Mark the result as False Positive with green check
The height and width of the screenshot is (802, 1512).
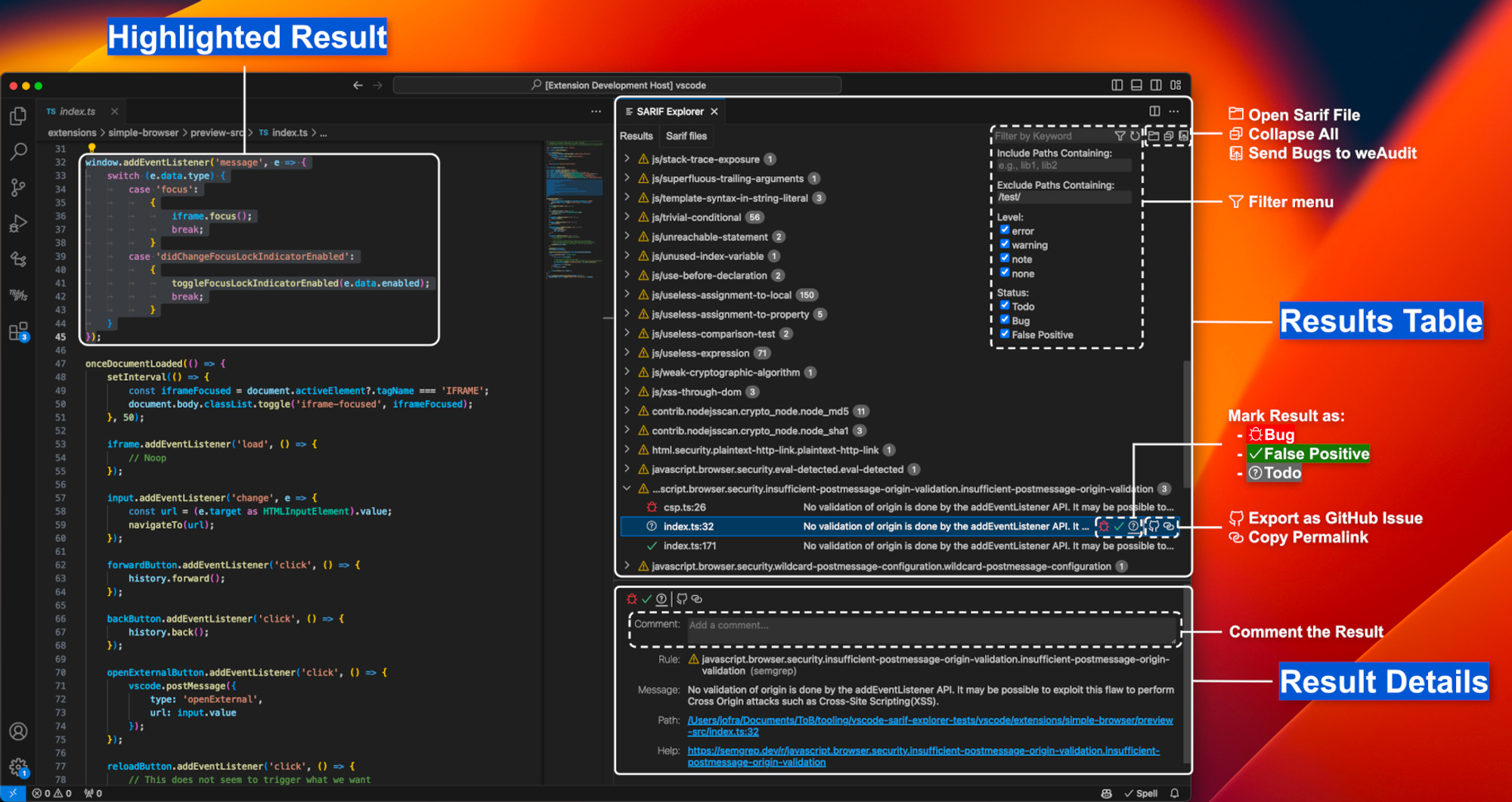[x=1117, y=526]
